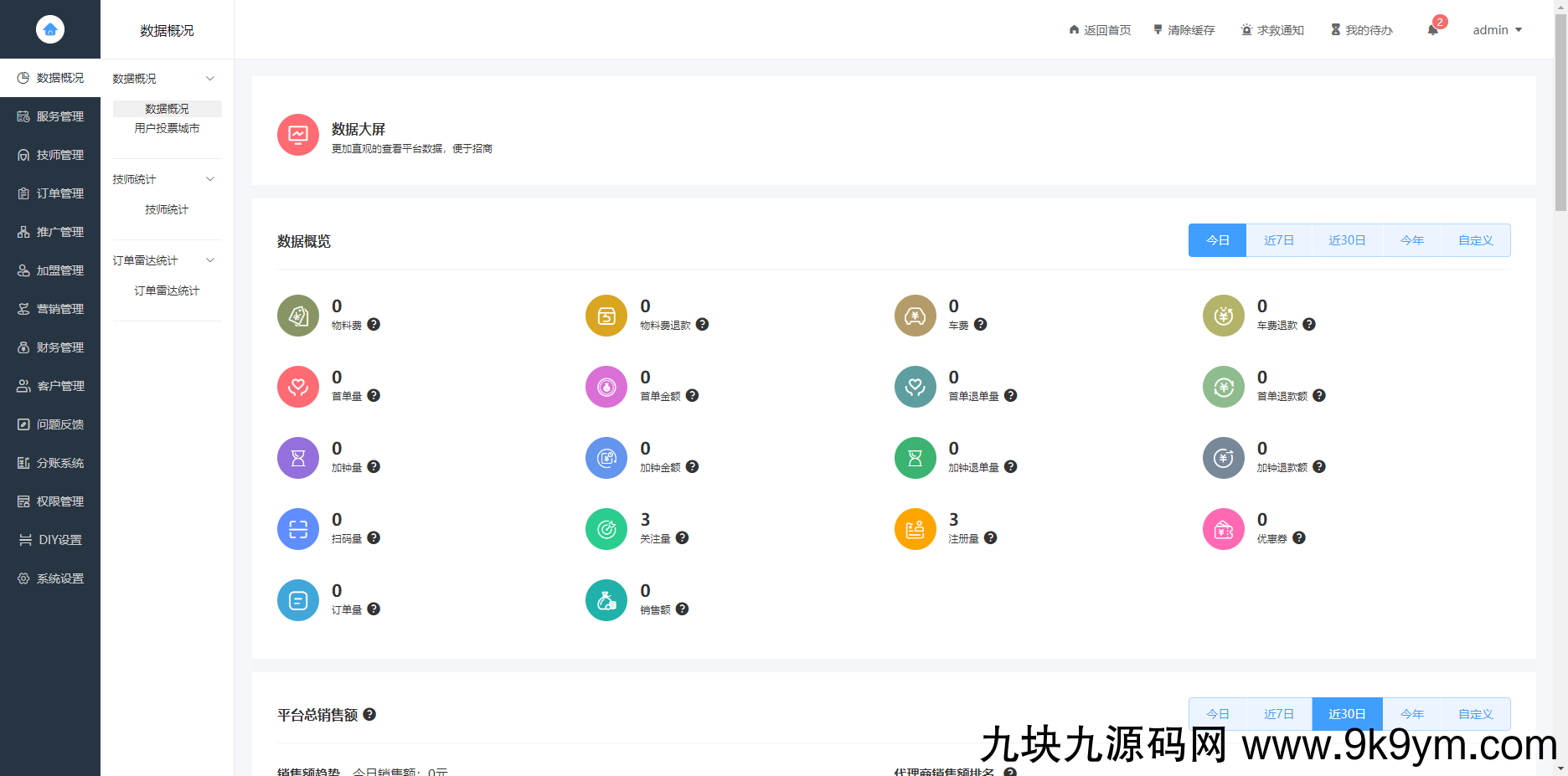This screenshot has height=776, width=1568.
Task: Switch to the 近7日 tab
Action: click(x=1278, y=240)
